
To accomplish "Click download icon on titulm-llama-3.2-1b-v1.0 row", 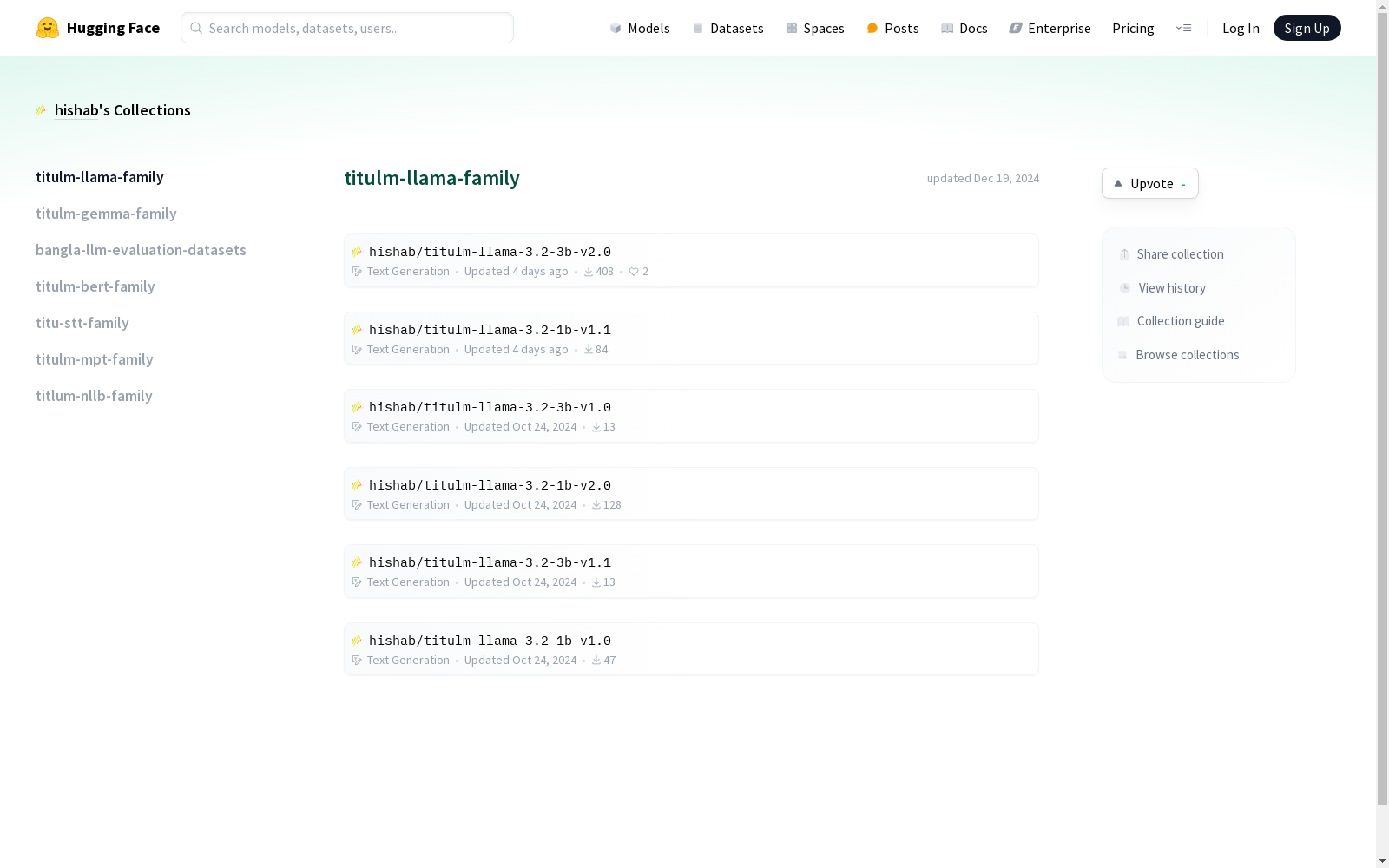I will point(596,661).
